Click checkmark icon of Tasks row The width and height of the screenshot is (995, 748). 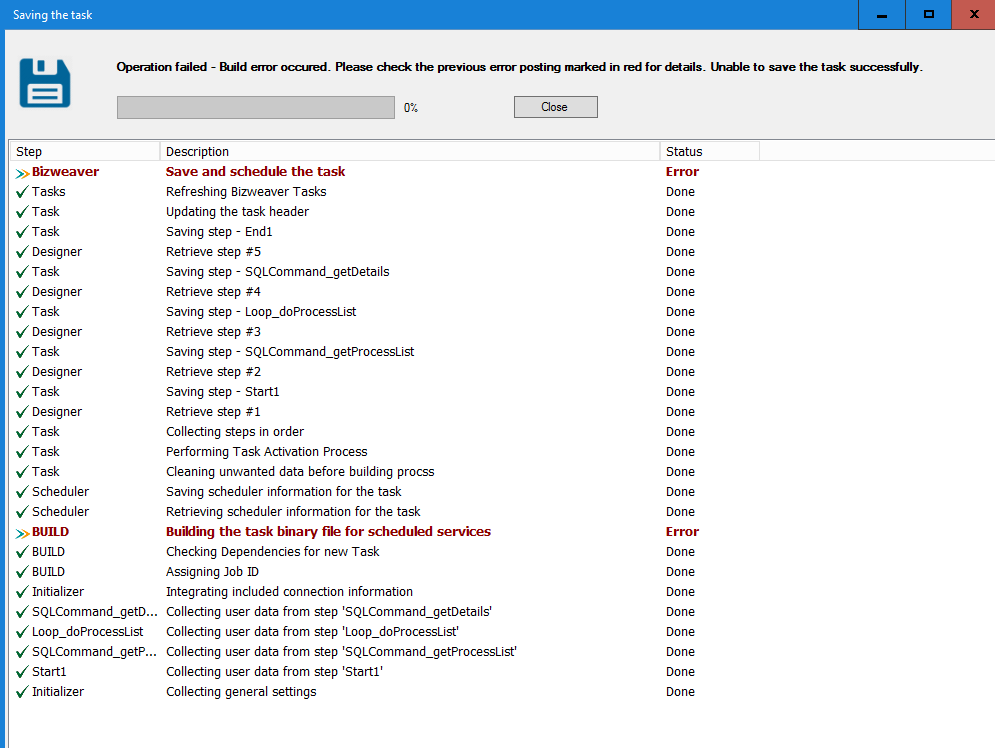(x=22, y=192)
